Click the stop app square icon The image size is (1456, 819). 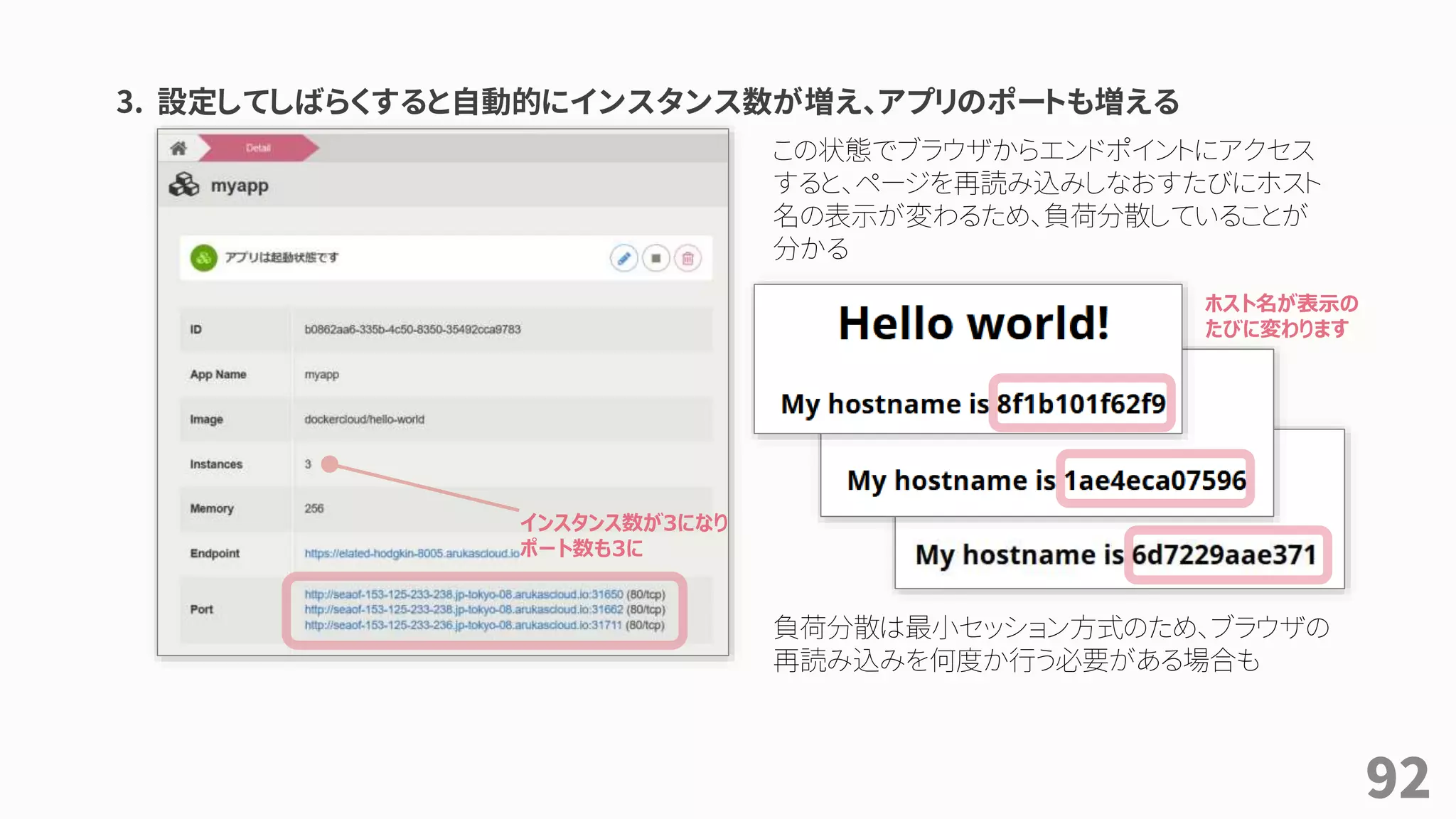click(655, 258)
